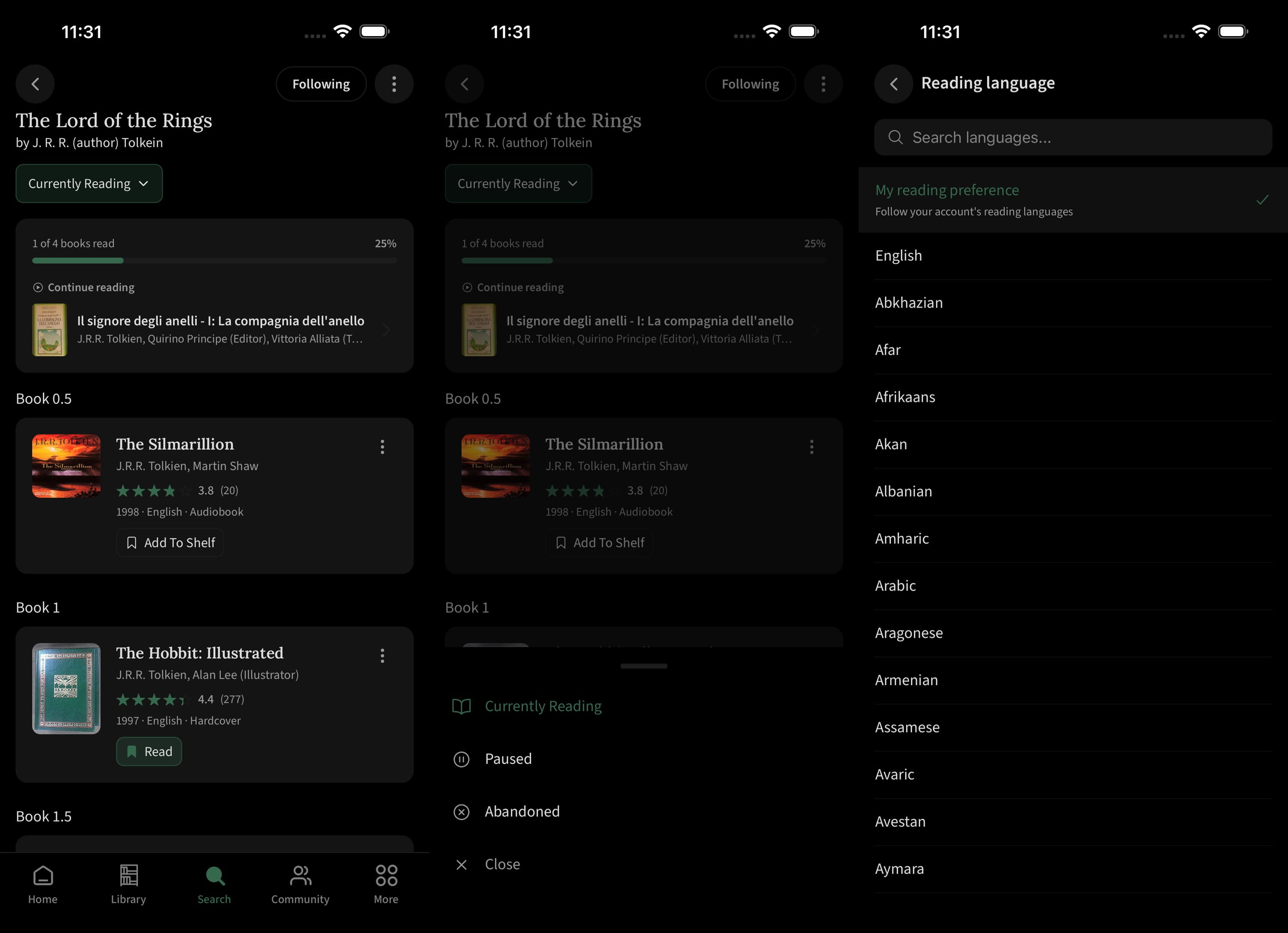Expand the Currently Reading status dropdown
The image size is (1288, 933).
[x=89, y=183]
